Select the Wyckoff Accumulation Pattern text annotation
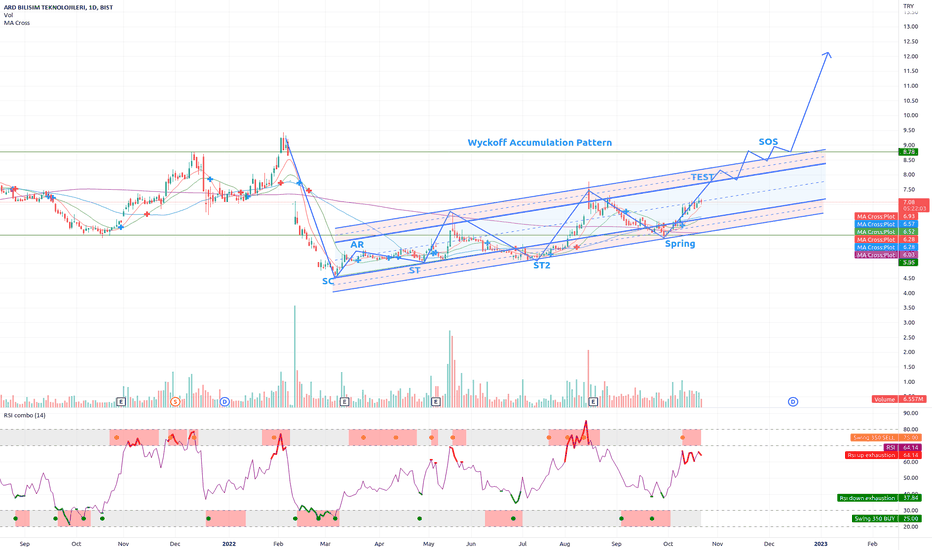This screenshot has width=932, height=550. (x=540, y=143)
